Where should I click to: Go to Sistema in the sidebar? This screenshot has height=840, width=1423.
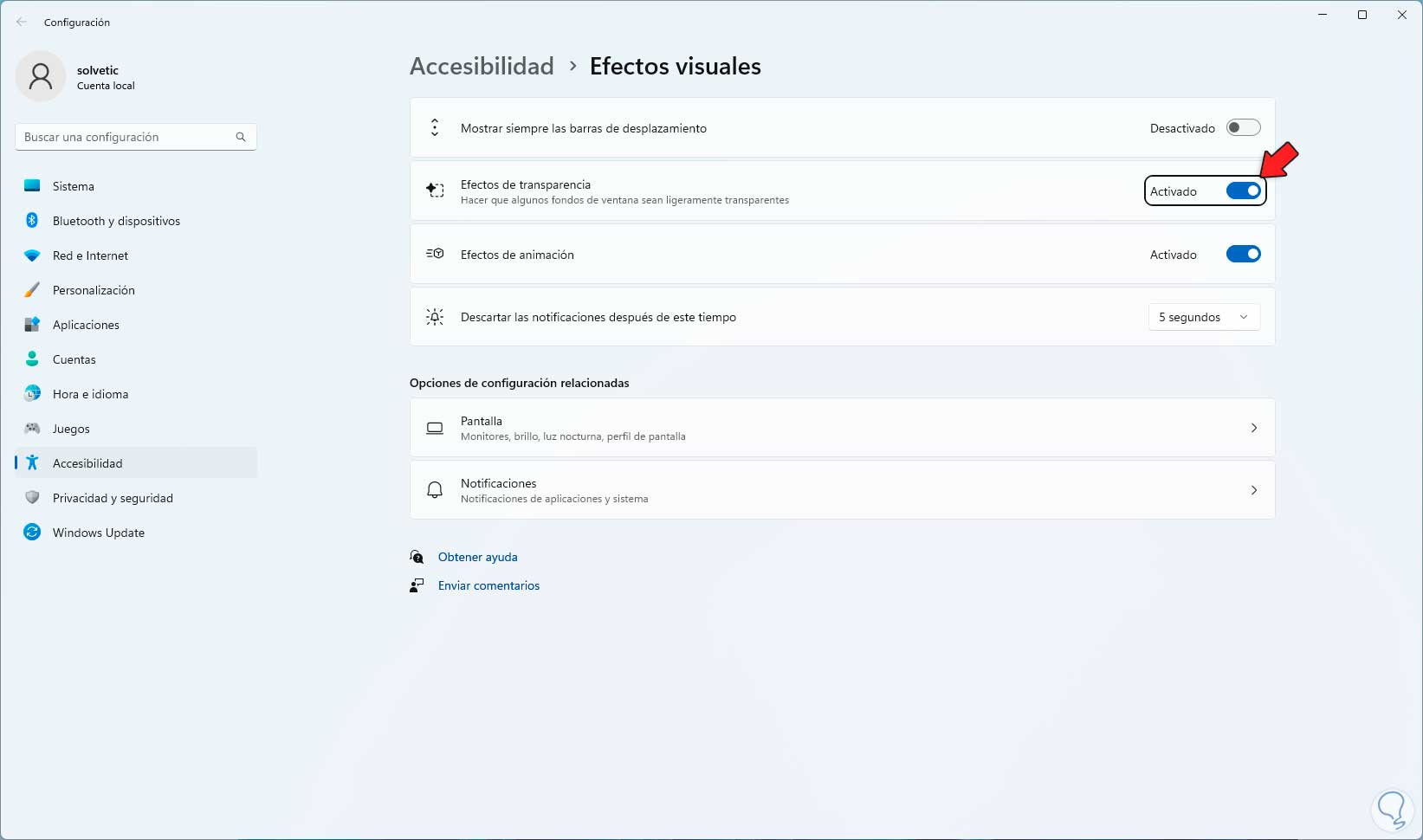pyautogui.click(x=74, y=186)
